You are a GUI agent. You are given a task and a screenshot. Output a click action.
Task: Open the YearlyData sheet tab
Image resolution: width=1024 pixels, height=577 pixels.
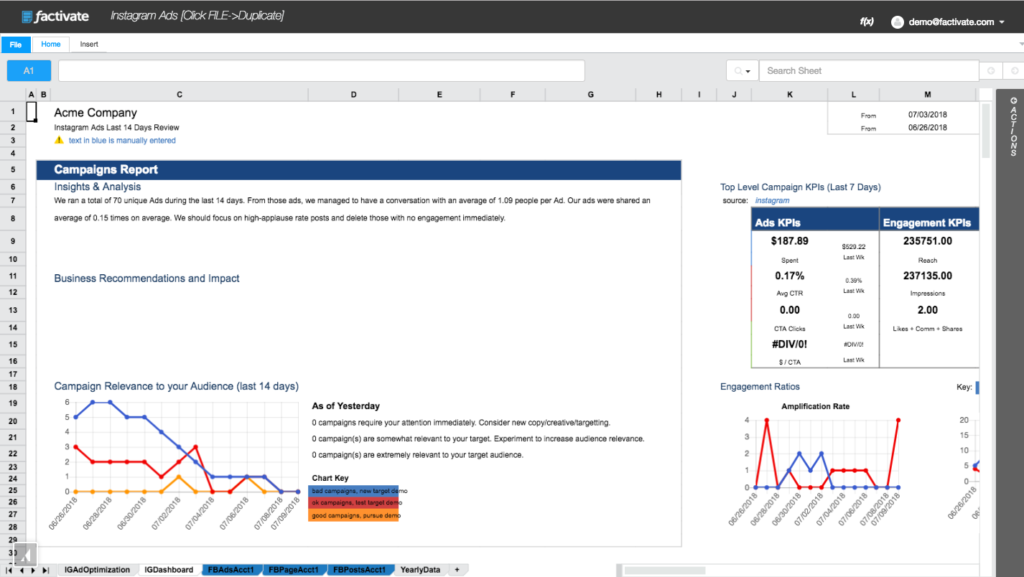tap(421, 570)
